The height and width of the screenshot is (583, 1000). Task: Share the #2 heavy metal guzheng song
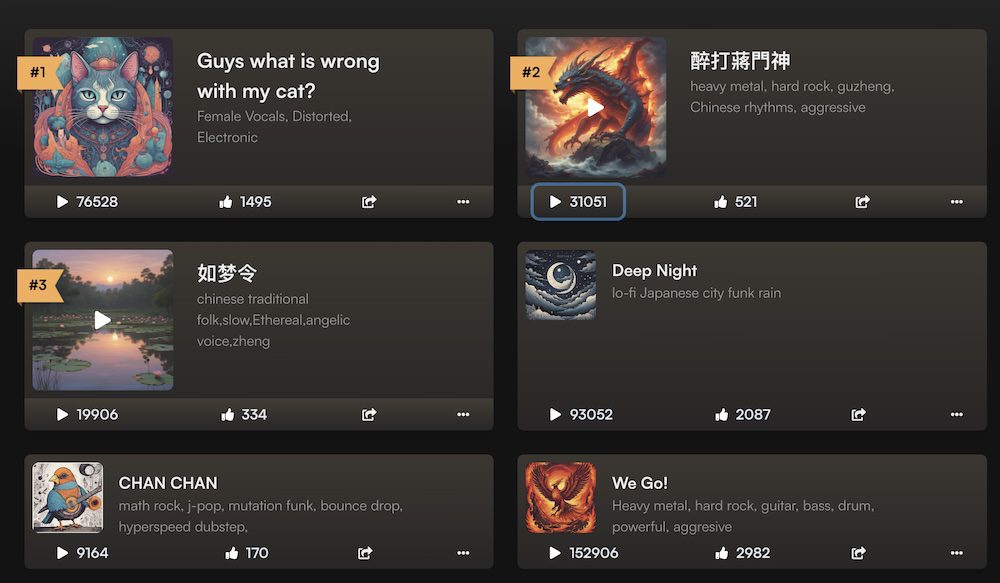(x=862, y=202)
